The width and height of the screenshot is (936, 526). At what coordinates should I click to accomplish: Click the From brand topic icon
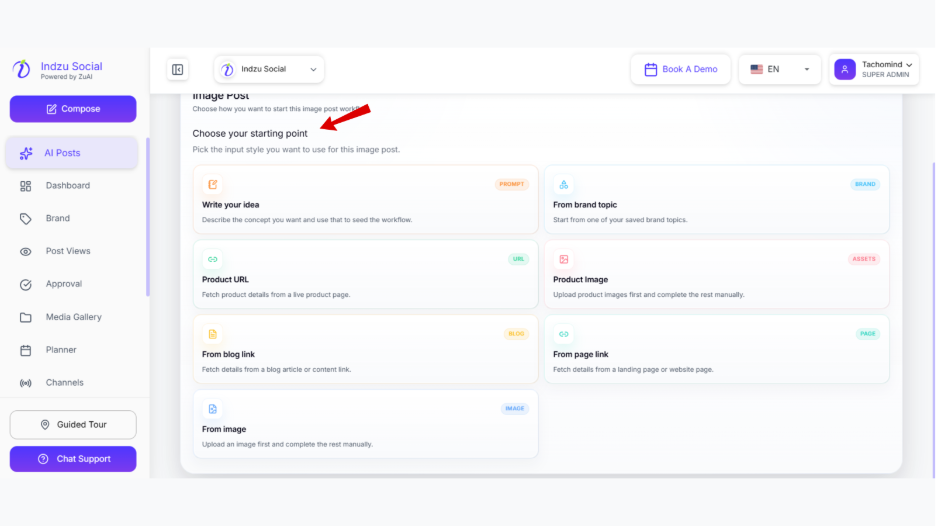click(564, 184)
